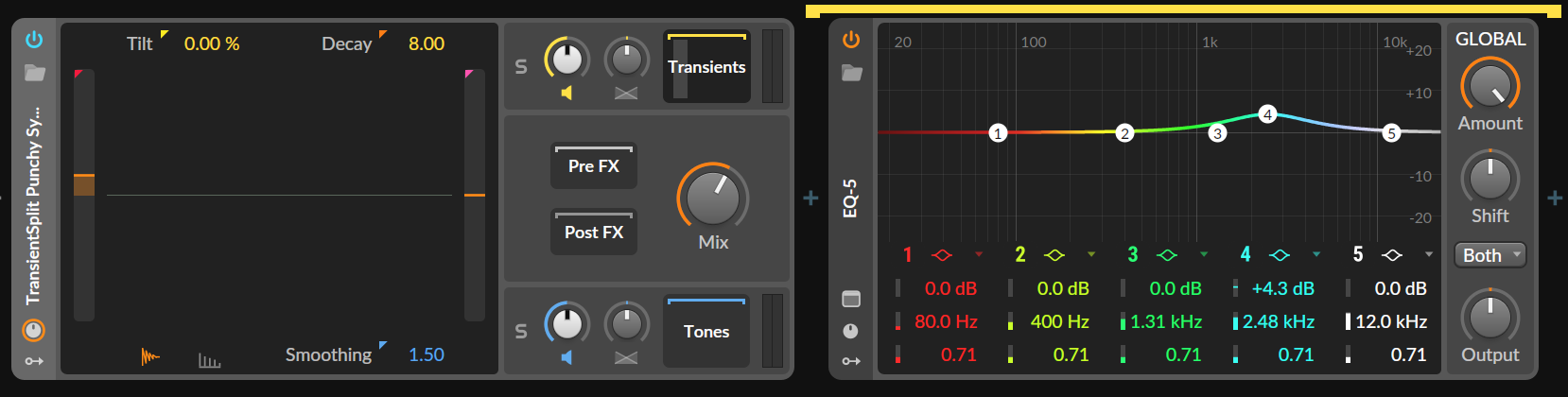
Task: Open the remote controls knob icon in TransientSplit
Action: click(x=34, y=330)
